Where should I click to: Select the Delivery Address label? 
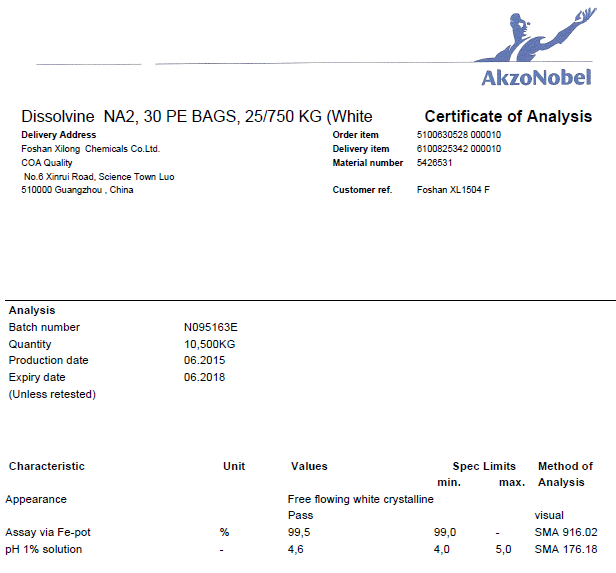click(x=59, y=134)
